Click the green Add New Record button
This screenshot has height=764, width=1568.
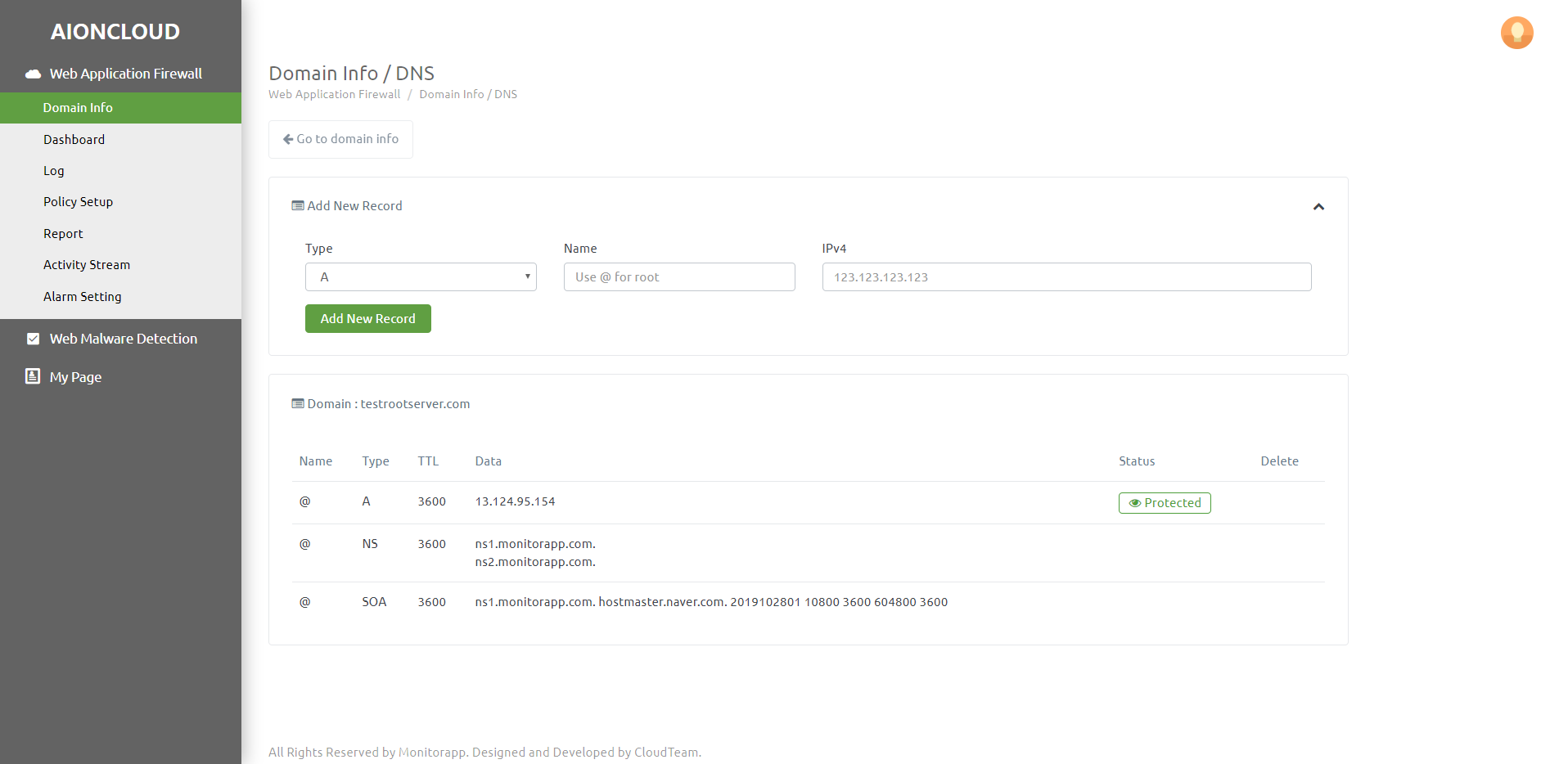368,319
